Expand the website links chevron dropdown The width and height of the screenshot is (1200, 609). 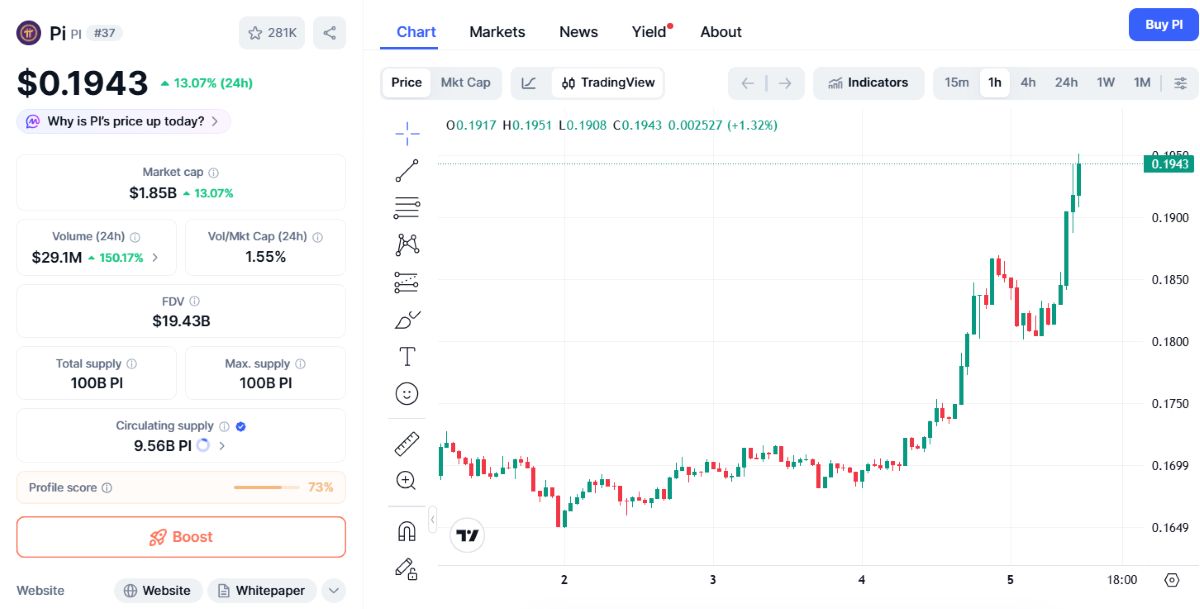pyautogui.click(x=334, y=591)
